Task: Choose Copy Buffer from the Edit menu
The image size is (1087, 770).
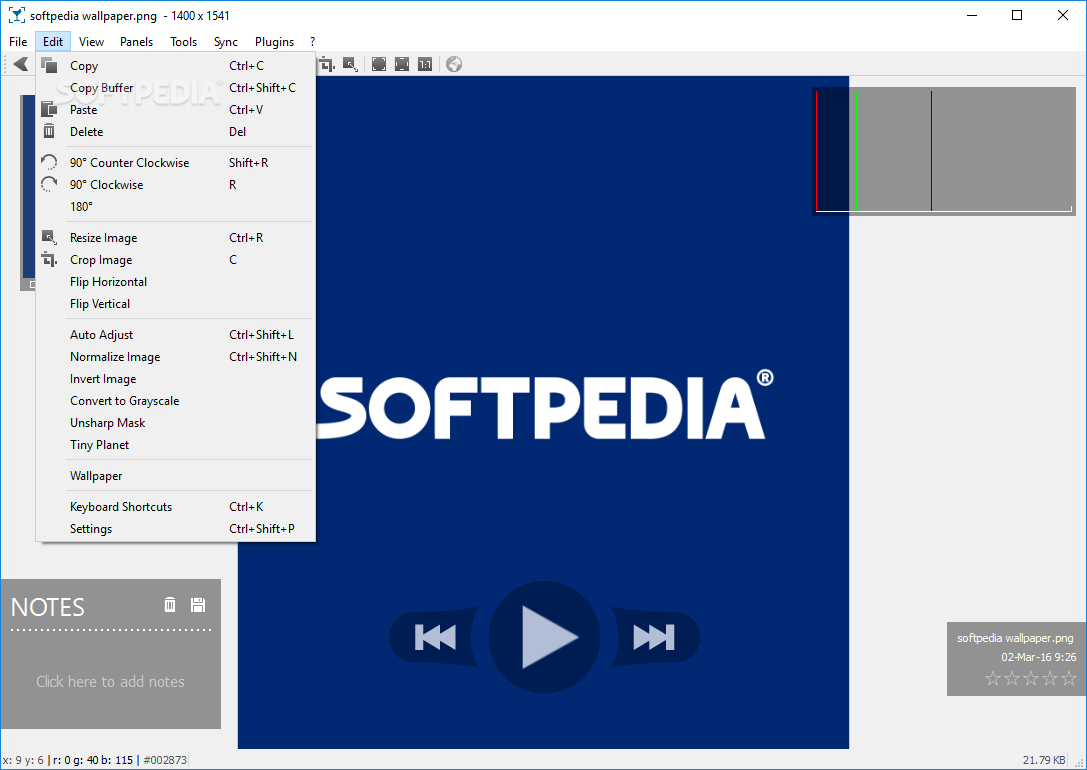Action: pyautogui.click(x=176, y=88)
